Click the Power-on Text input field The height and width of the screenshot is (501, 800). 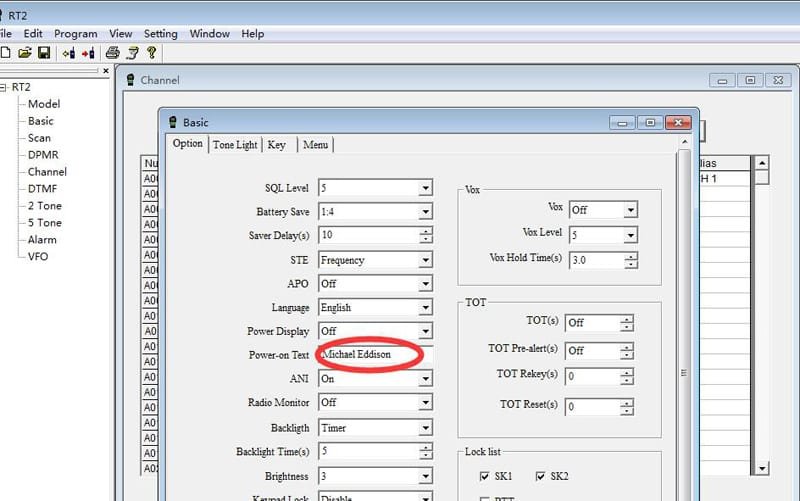pyautogui.click(x=376, y=354)
